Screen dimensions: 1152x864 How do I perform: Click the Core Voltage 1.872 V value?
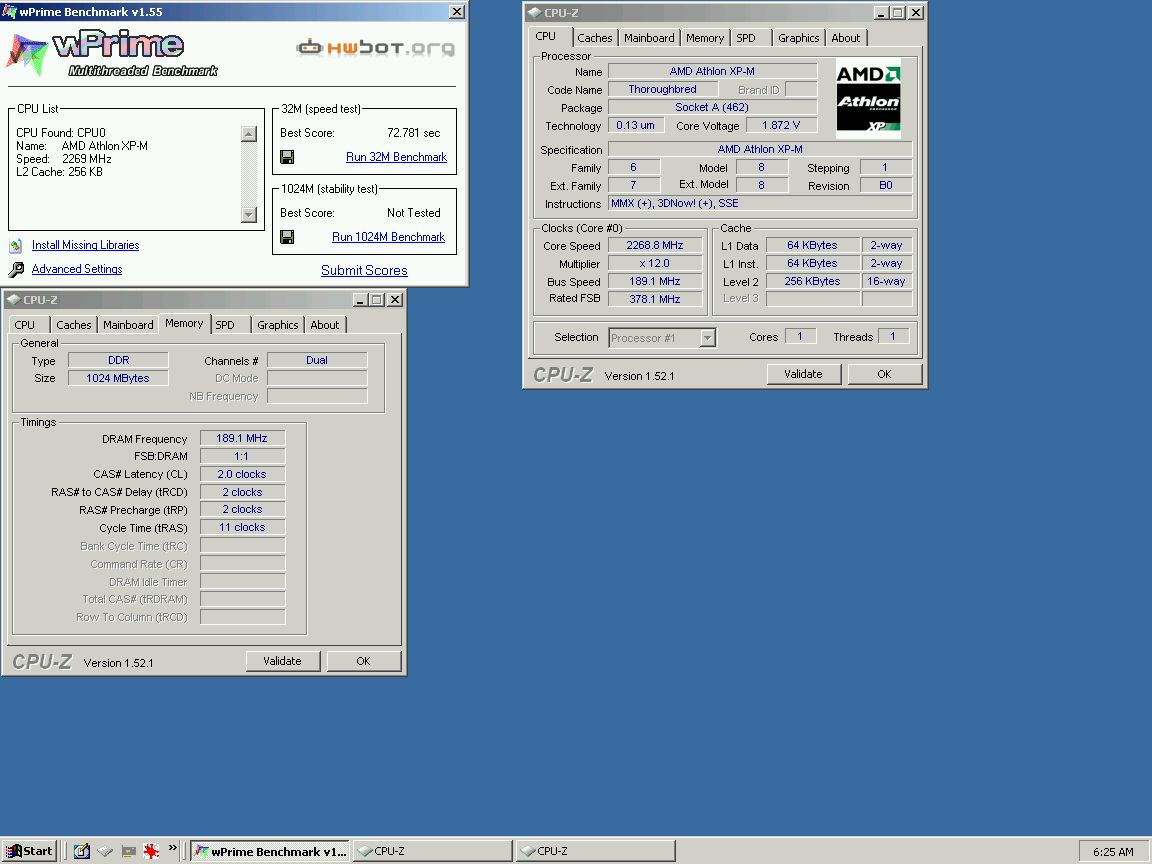tap(781, 126)
